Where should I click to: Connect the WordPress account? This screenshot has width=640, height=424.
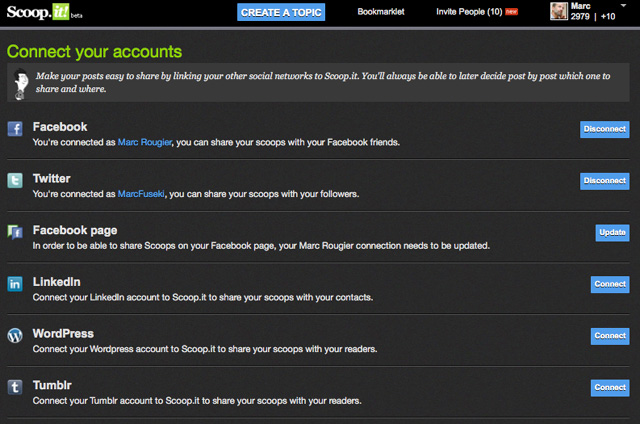[610, 336]
